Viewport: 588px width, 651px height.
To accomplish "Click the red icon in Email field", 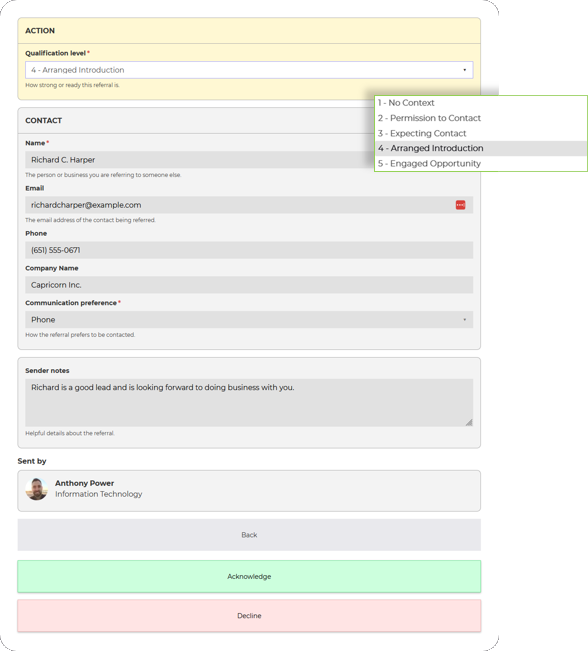I will pos(461,205).
